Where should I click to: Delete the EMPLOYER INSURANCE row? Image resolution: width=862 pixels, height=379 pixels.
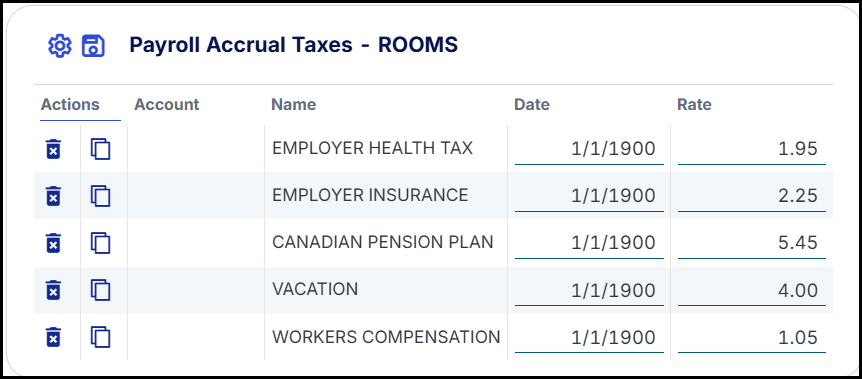[53, 196]
